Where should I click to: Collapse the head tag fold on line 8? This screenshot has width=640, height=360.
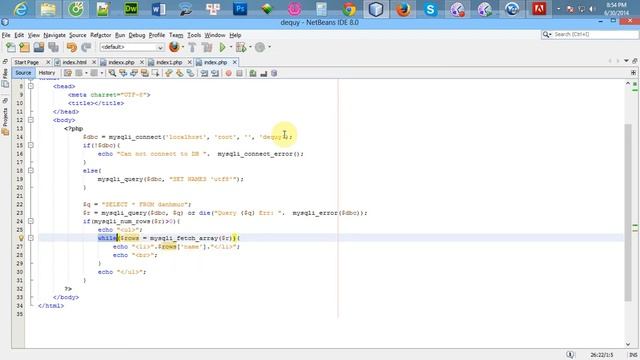tap(31, 86)
